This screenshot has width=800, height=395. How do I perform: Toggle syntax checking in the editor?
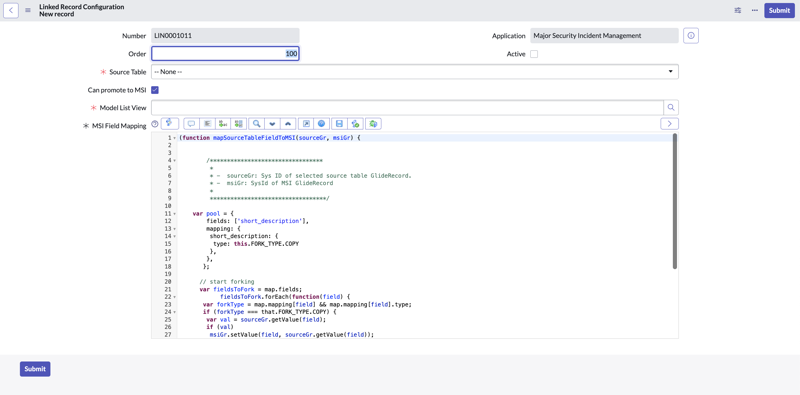click(x=355, y=124)
